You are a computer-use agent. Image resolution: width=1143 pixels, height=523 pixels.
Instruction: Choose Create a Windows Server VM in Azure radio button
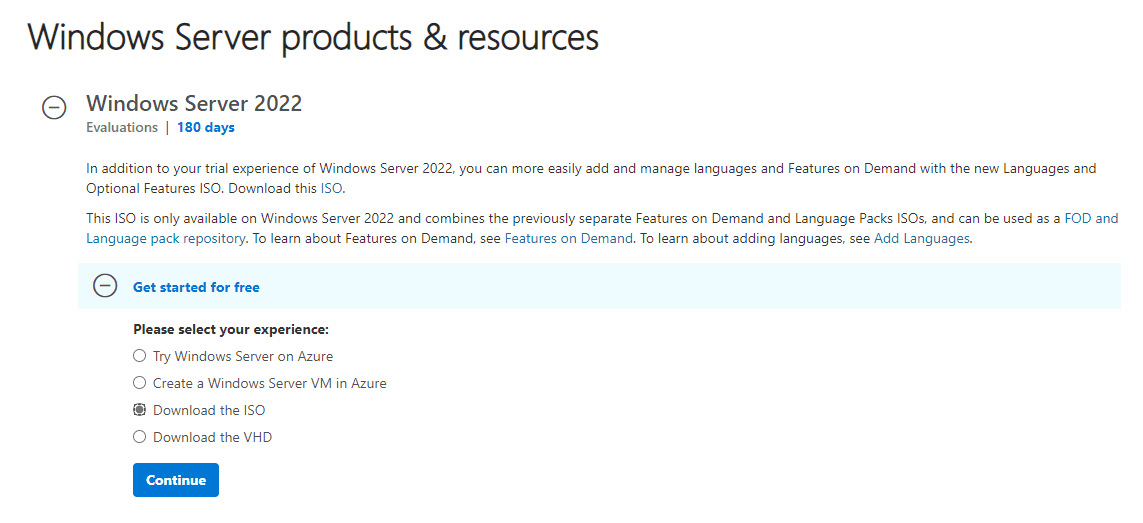[x=140, y=383]
